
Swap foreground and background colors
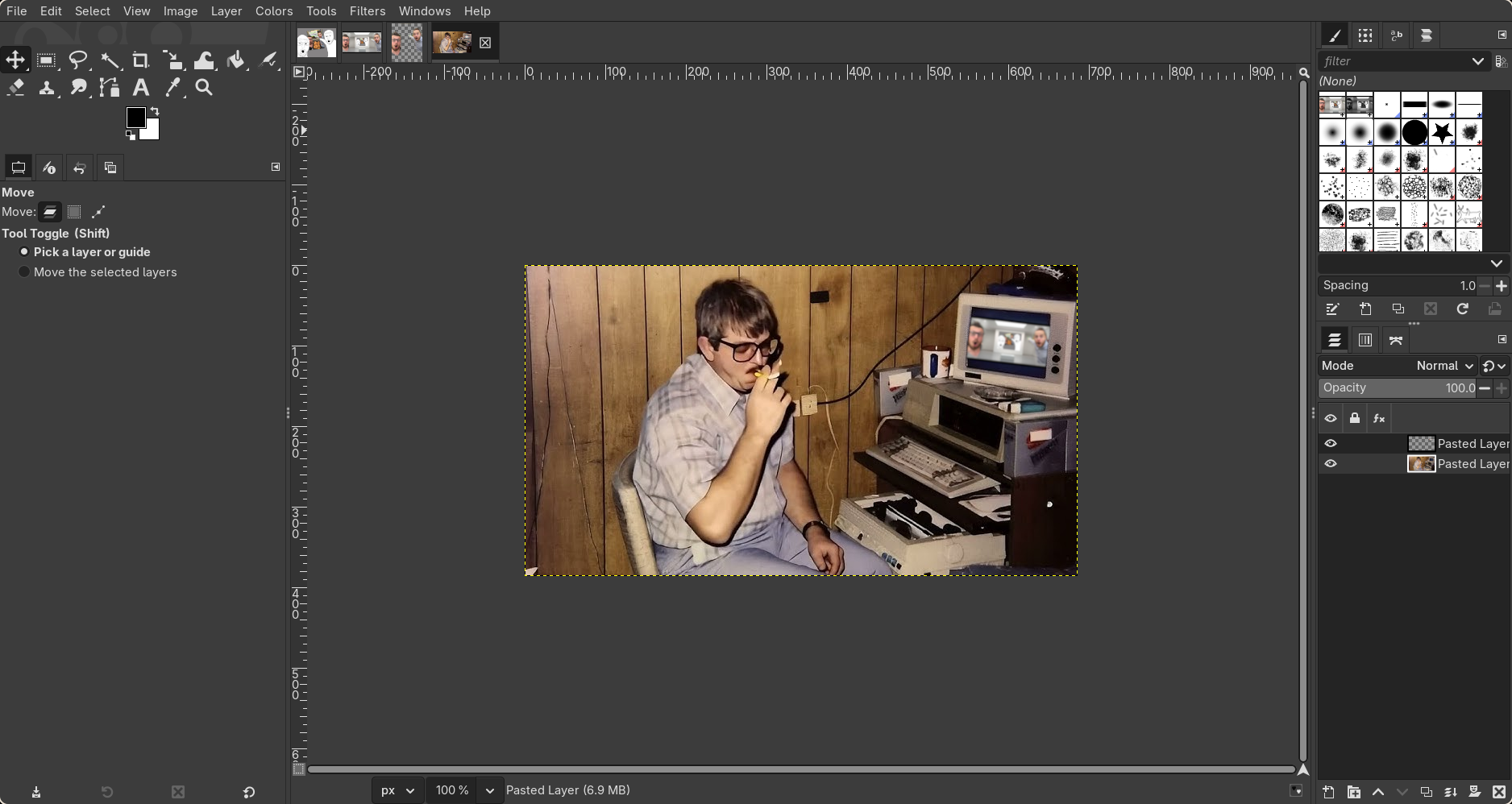154,111
